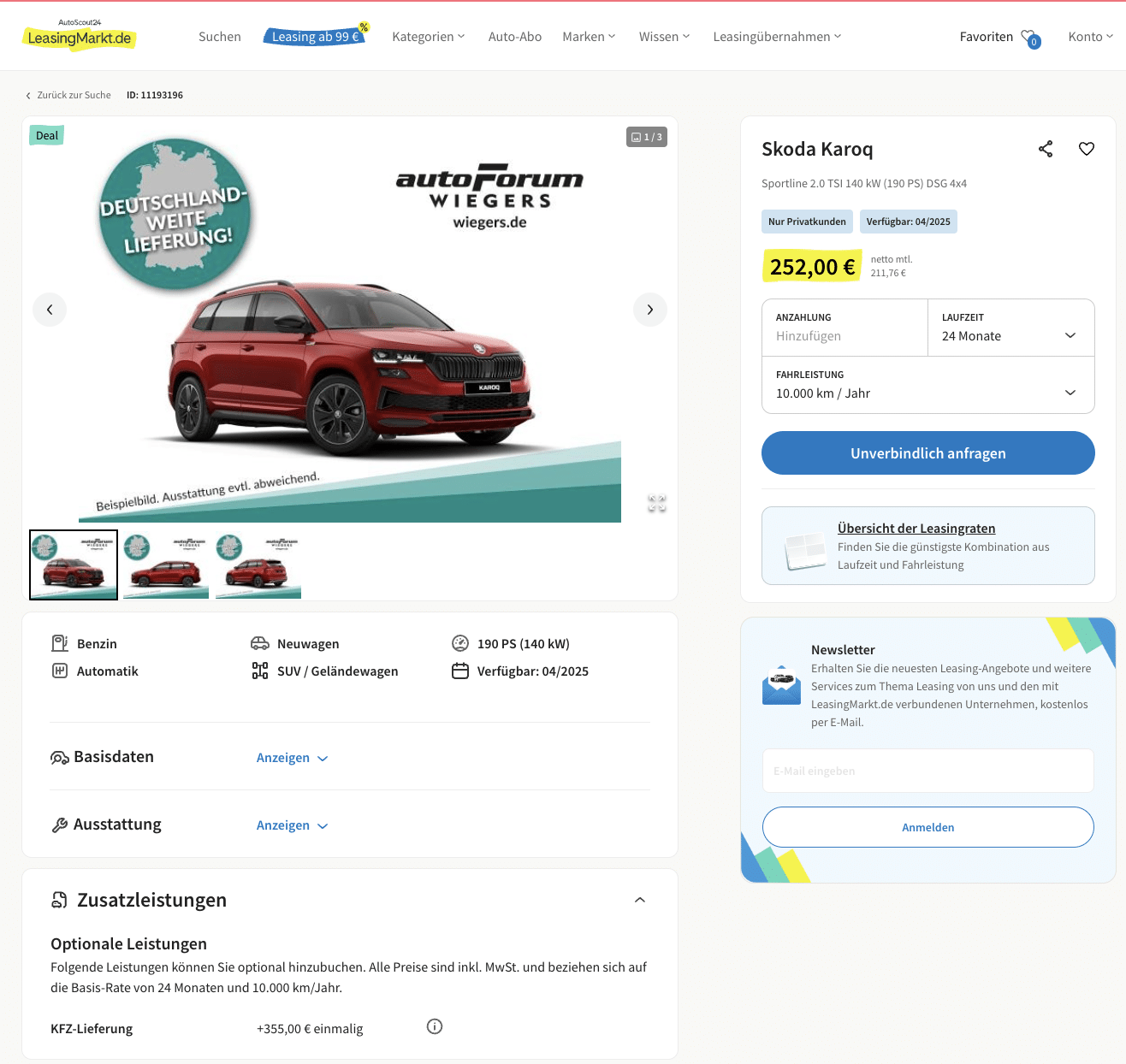Image resolution: width=1126 pixels, height=1064 pixels.
Task: Open the Laufzeit 24 Monate dropdown
Action: (1010, 328)
